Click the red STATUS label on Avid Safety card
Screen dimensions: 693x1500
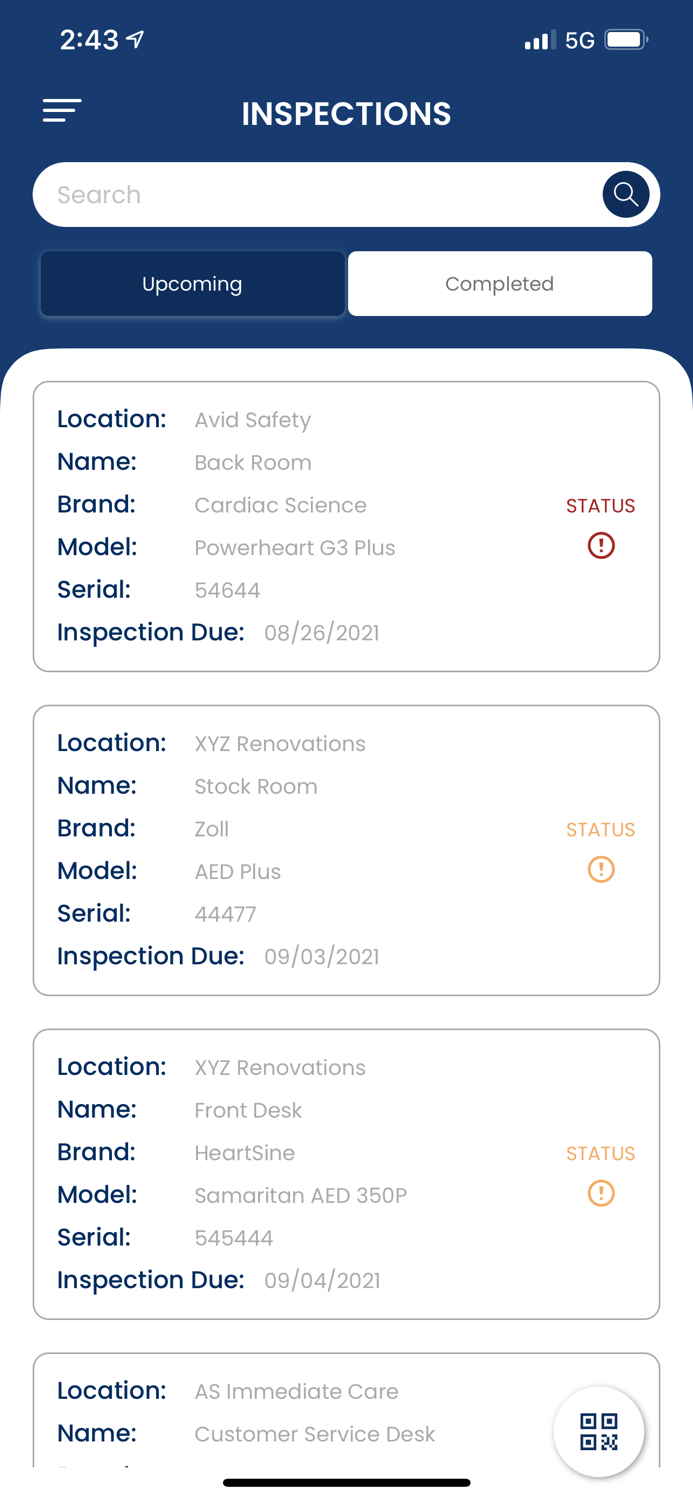pyautogui.click(x=601, y=506)
